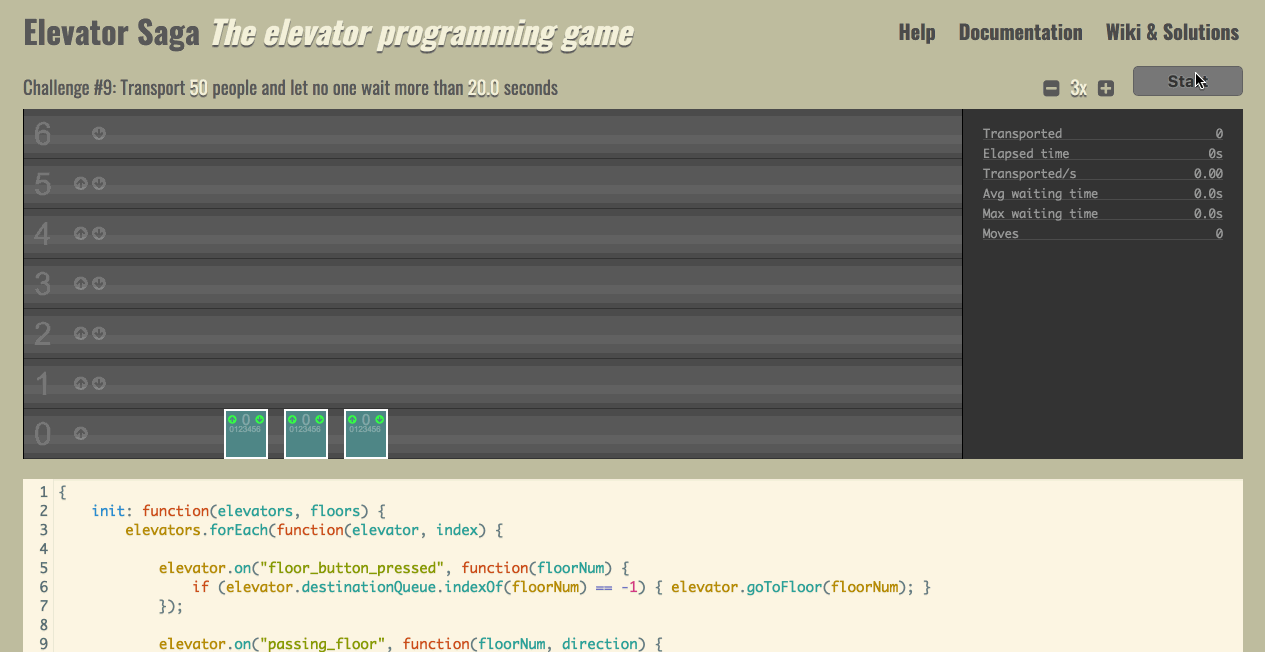Click the up call button on floor 0
The height and width of the screenshot is (652, 1265).
click(x=81, y=433)
